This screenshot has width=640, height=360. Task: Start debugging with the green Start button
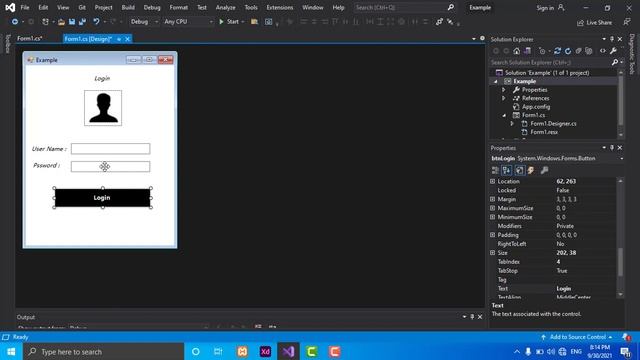pyautogui.click(x=229, y=22)
